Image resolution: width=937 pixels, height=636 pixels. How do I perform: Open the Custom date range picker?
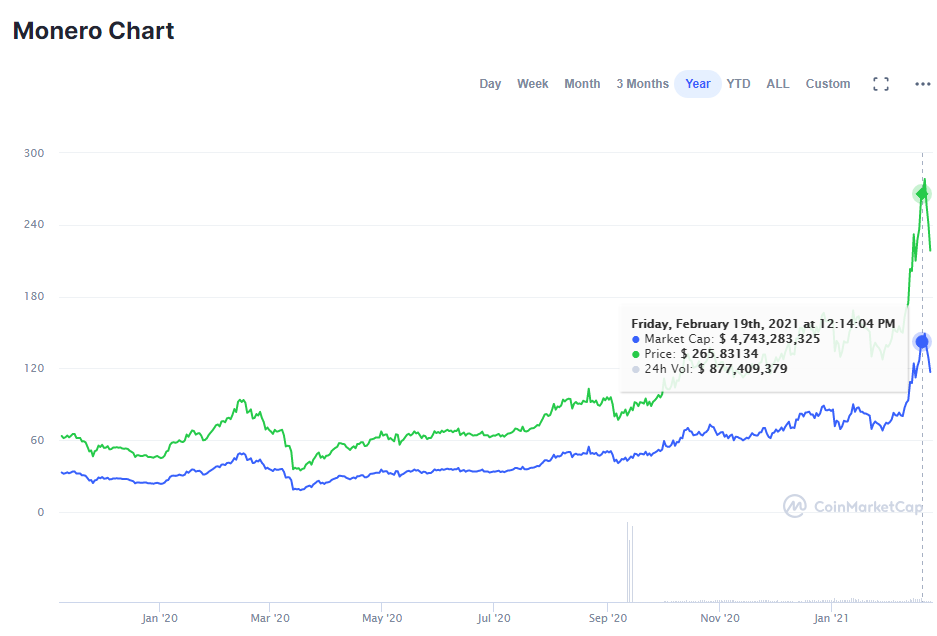pos(828,84)
